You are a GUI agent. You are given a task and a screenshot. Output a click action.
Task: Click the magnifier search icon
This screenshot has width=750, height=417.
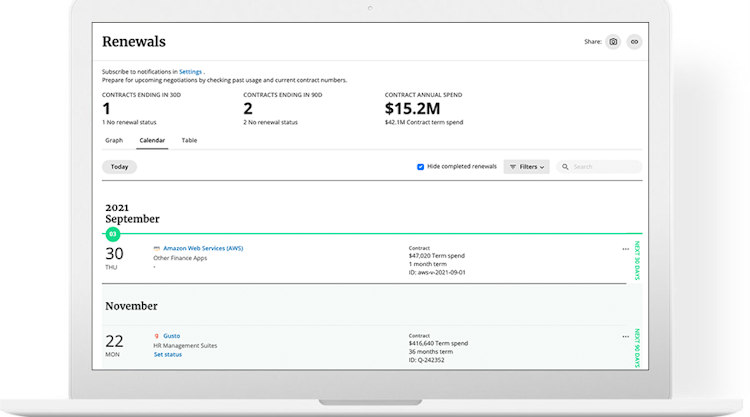(565, 167)
